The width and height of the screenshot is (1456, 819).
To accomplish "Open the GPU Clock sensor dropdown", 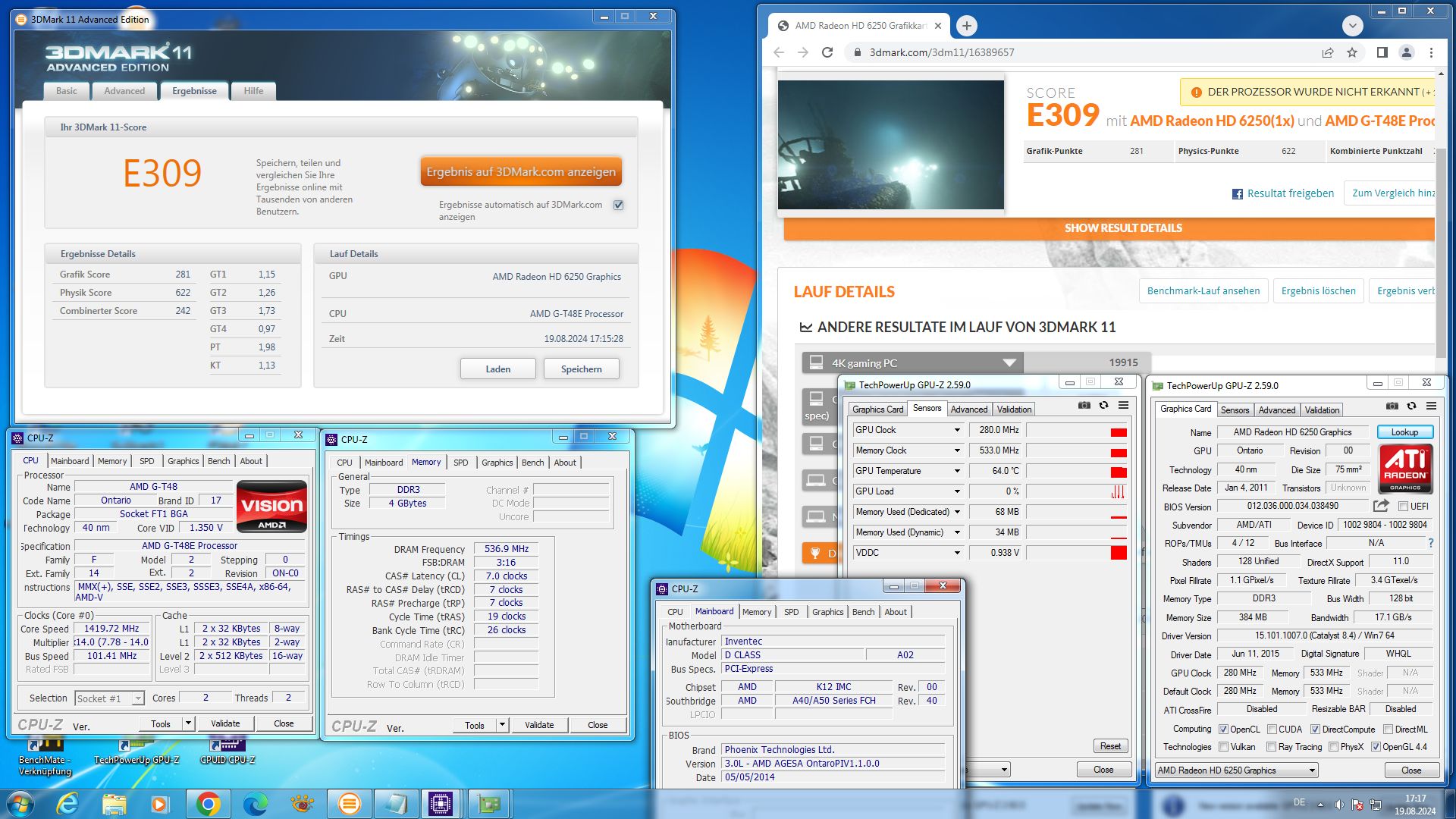I will click(x=957, y=430).
